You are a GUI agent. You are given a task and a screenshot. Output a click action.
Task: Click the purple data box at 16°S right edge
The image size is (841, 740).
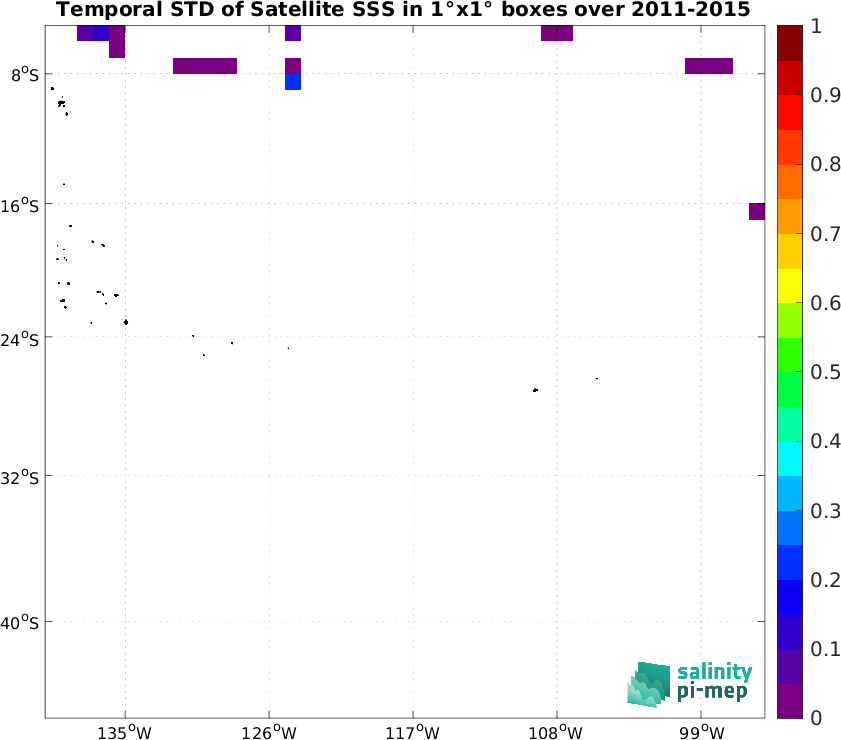(757, 211)
